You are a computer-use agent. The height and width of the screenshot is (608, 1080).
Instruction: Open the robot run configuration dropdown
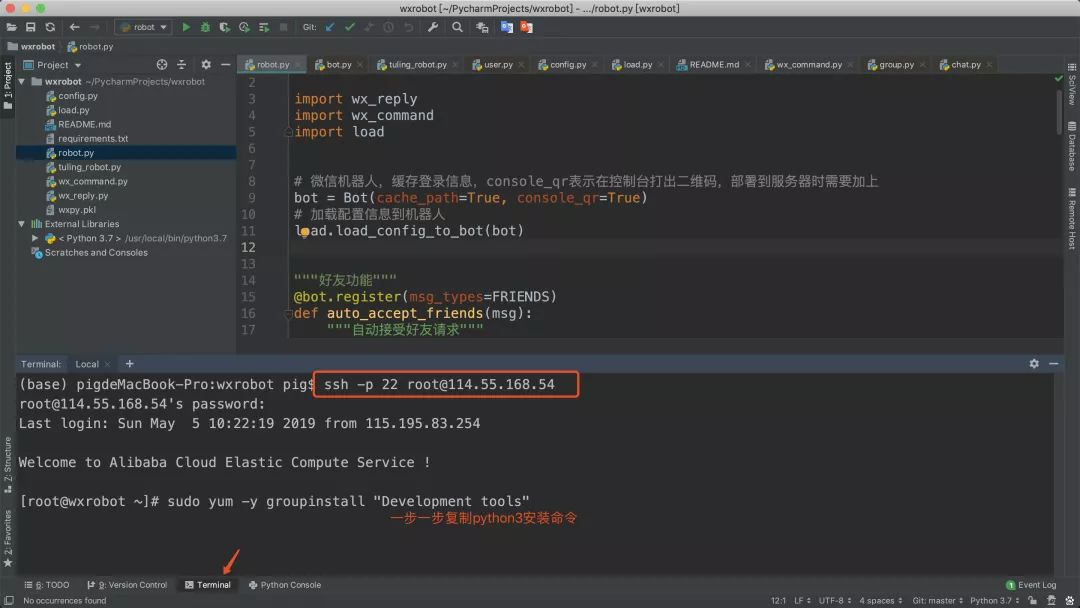point(143,27)
